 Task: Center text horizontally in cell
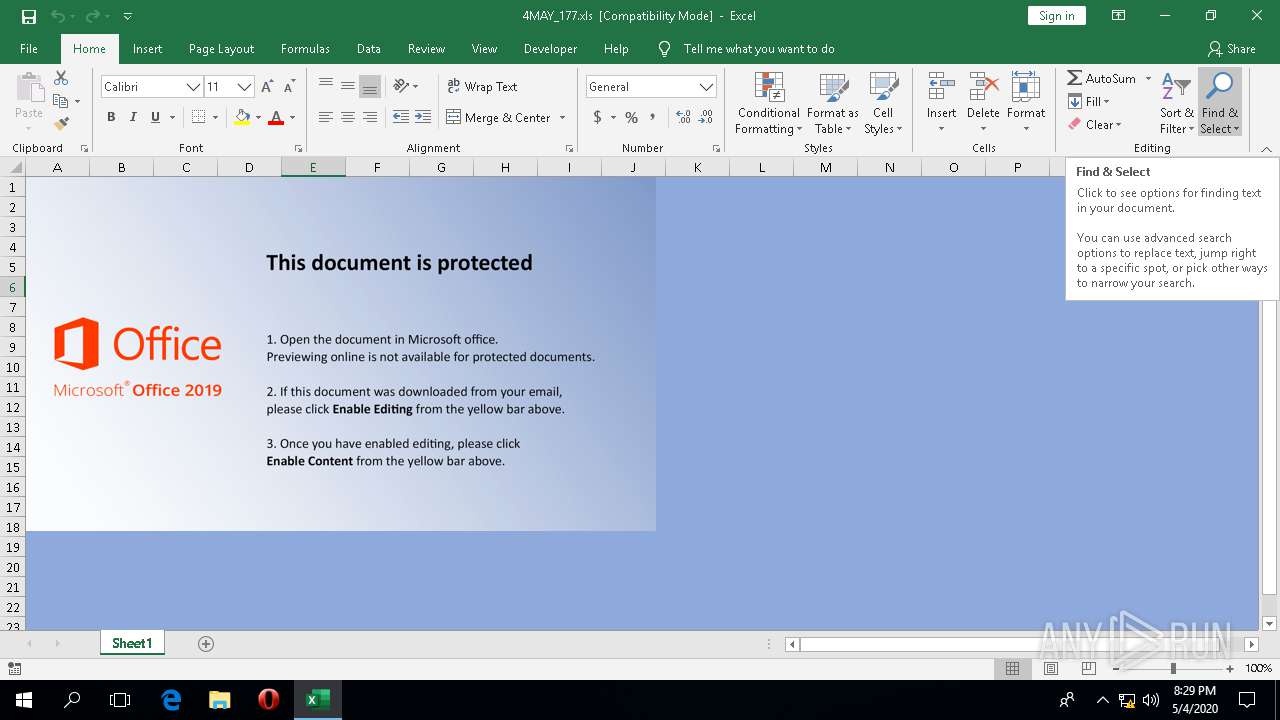[348, 117]
